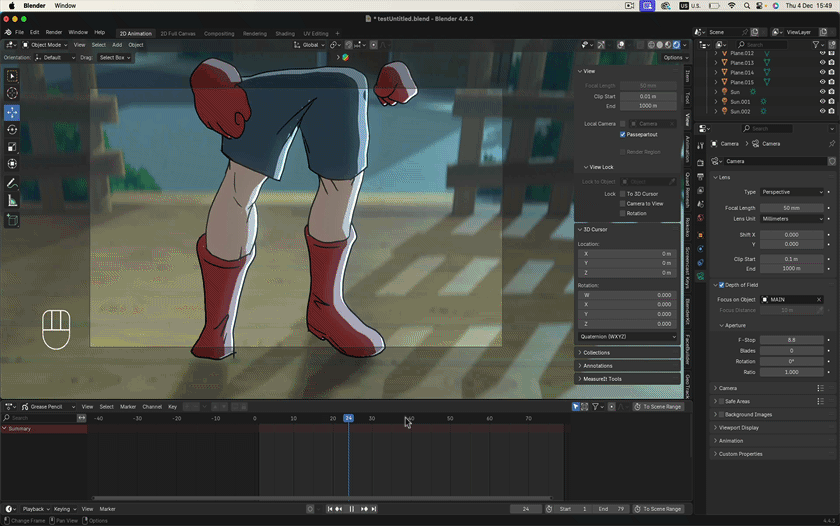Choose the Rotate tool

(x=12, y=129)
